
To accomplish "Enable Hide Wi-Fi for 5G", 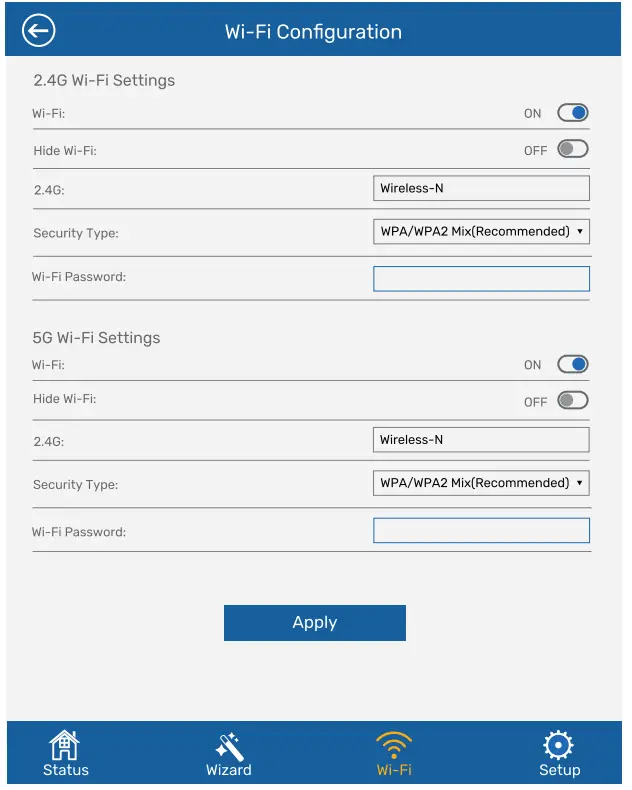I will coord(573,401).
